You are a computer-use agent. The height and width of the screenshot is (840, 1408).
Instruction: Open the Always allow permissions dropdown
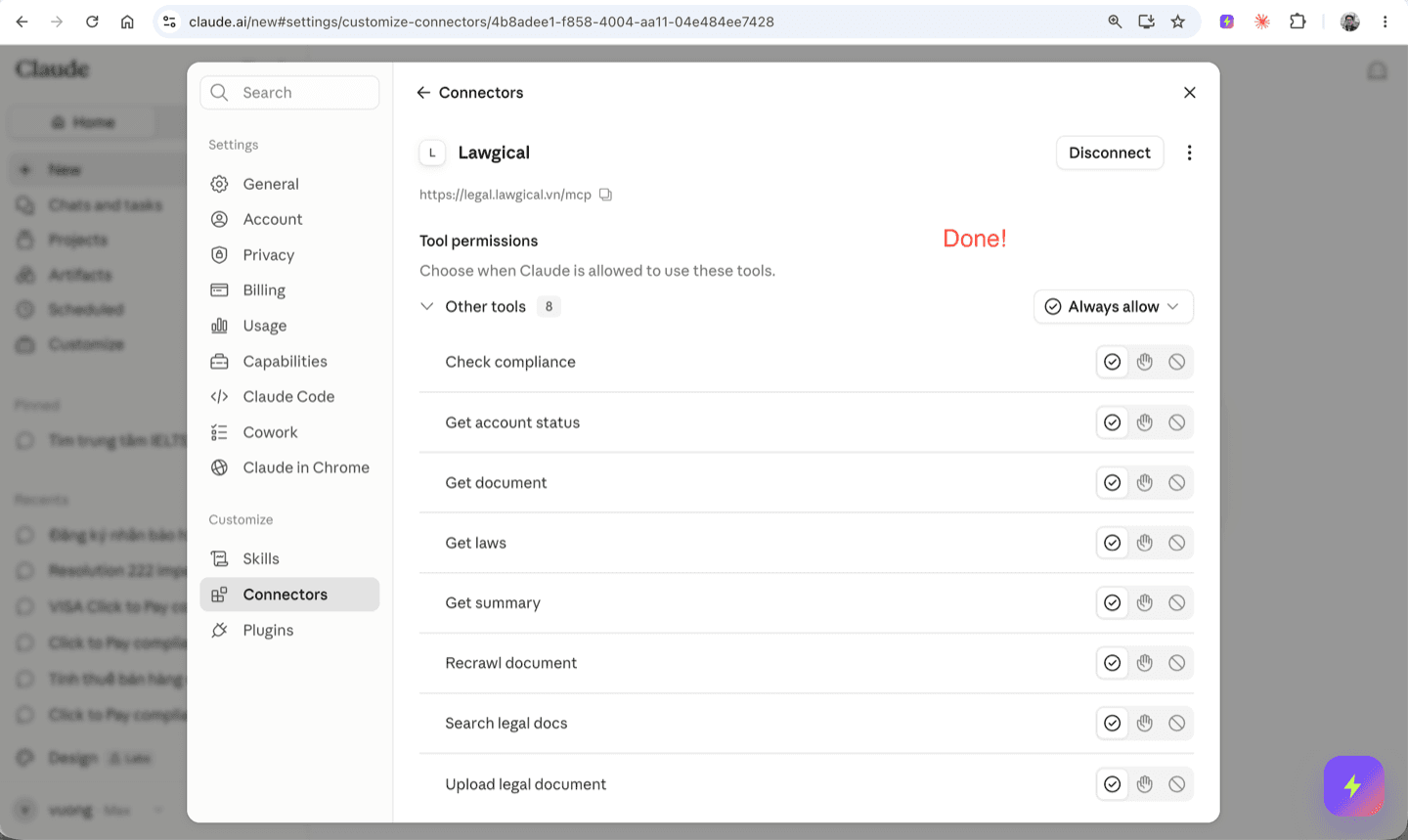(1114, 307)
